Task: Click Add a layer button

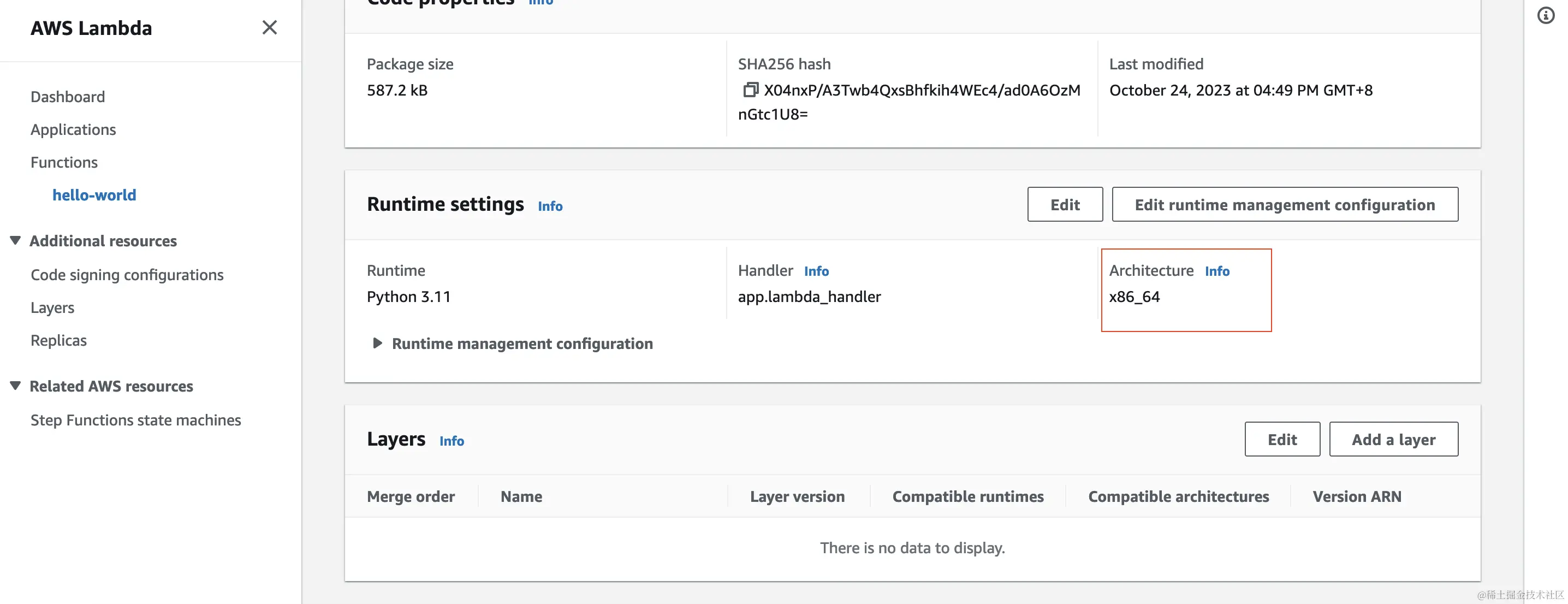Action: tap(1393, 440)
